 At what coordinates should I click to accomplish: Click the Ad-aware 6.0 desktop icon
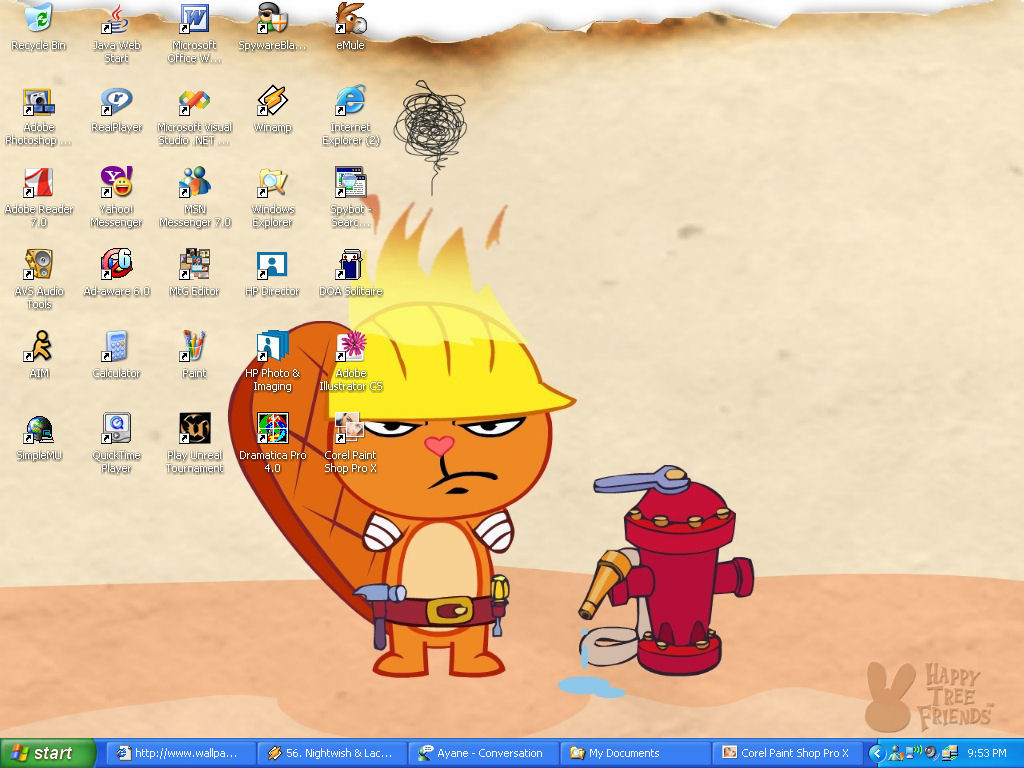tap(116, 274)
